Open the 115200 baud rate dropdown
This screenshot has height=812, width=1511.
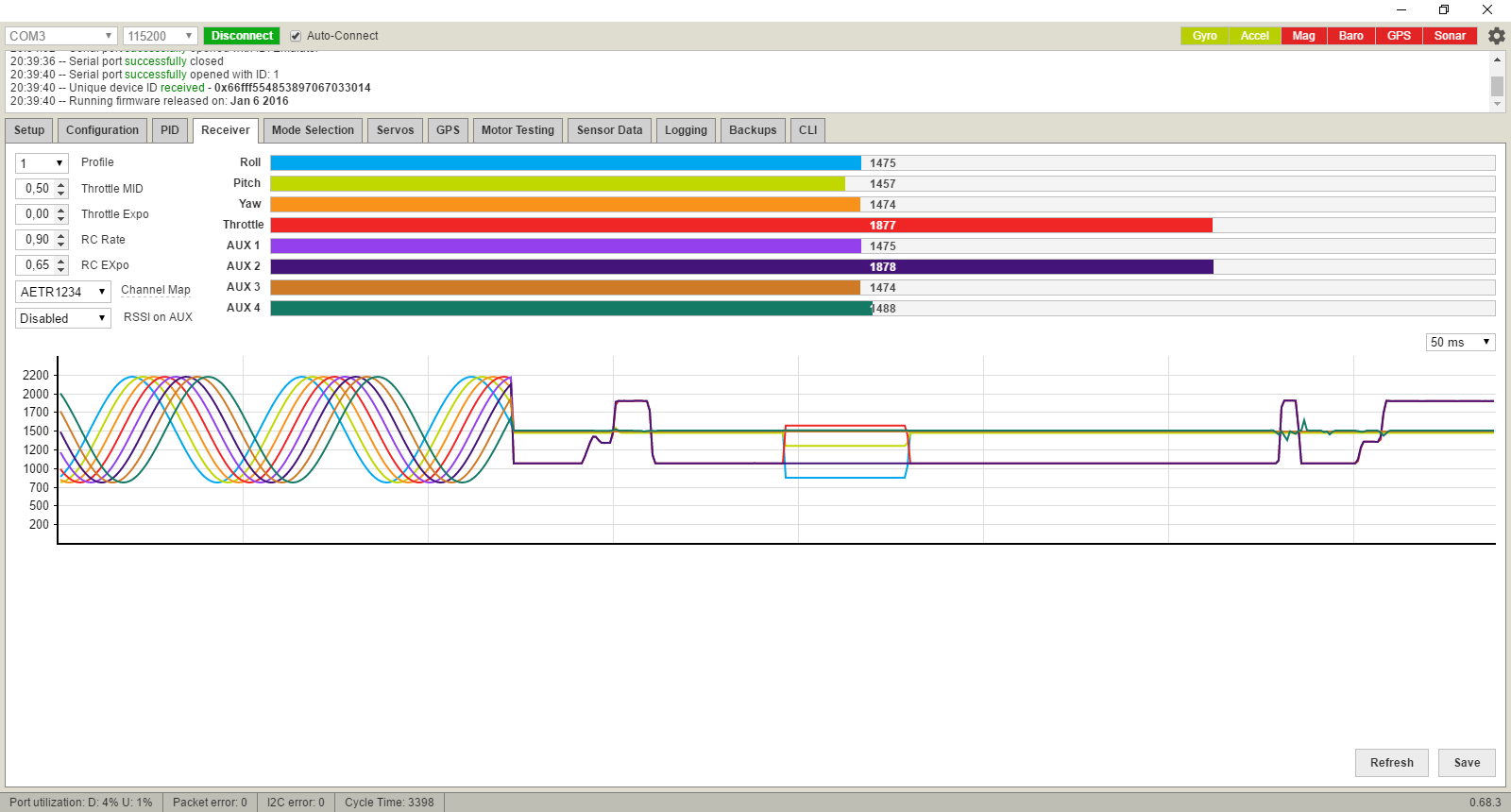(x=161, y=36)
